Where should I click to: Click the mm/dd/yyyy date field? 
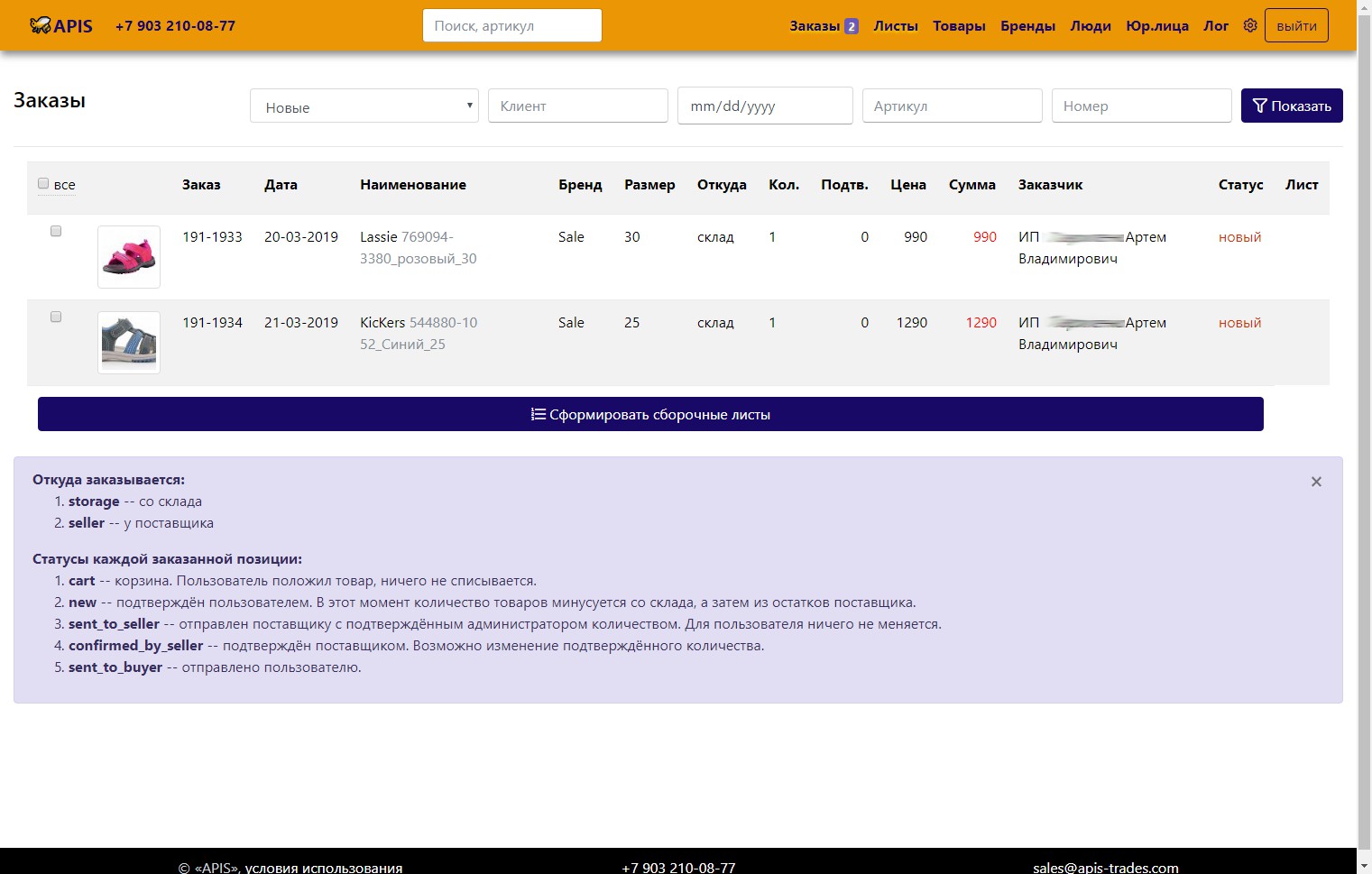pos(765,106)
